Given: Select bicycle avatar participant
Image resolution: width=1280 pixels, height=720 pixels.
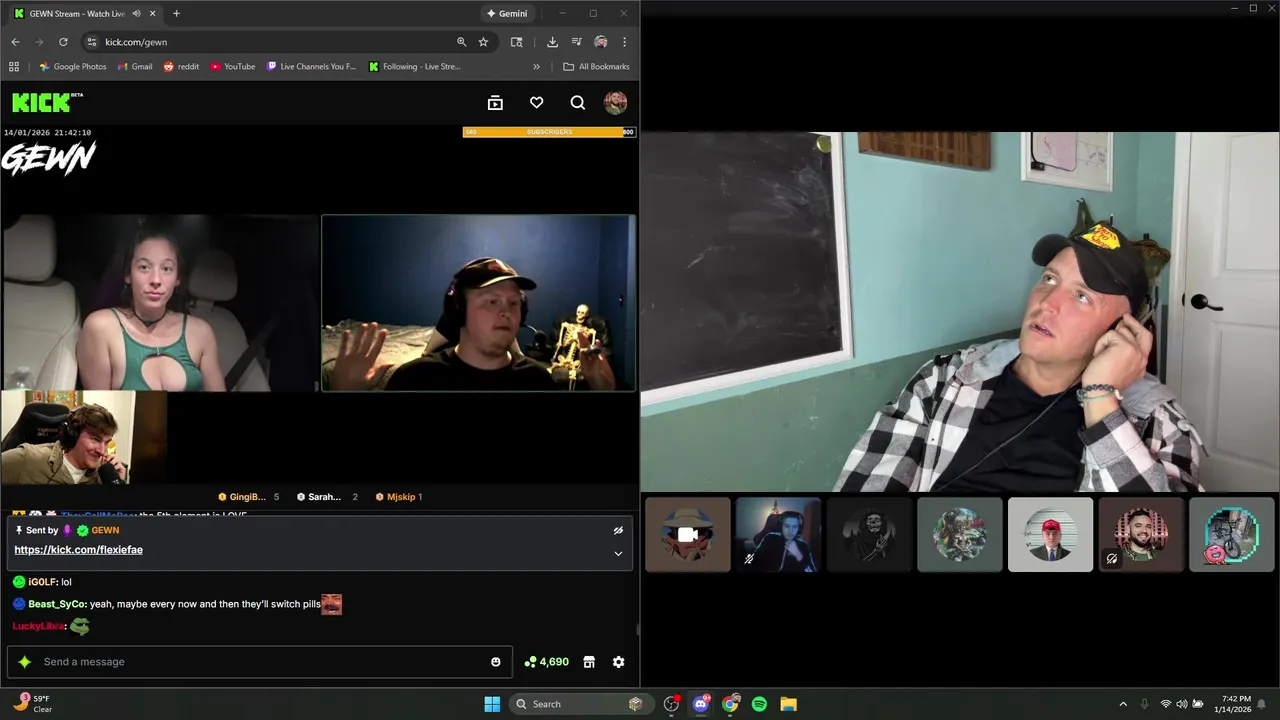Looking at the screenshot, I should point(1232,535).
